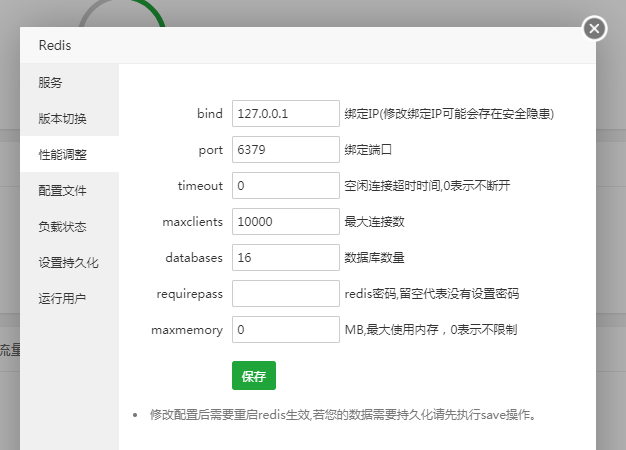This screenshot has height=450, width=626.
Task: Click the 'bind' field label
Action: 210,113
